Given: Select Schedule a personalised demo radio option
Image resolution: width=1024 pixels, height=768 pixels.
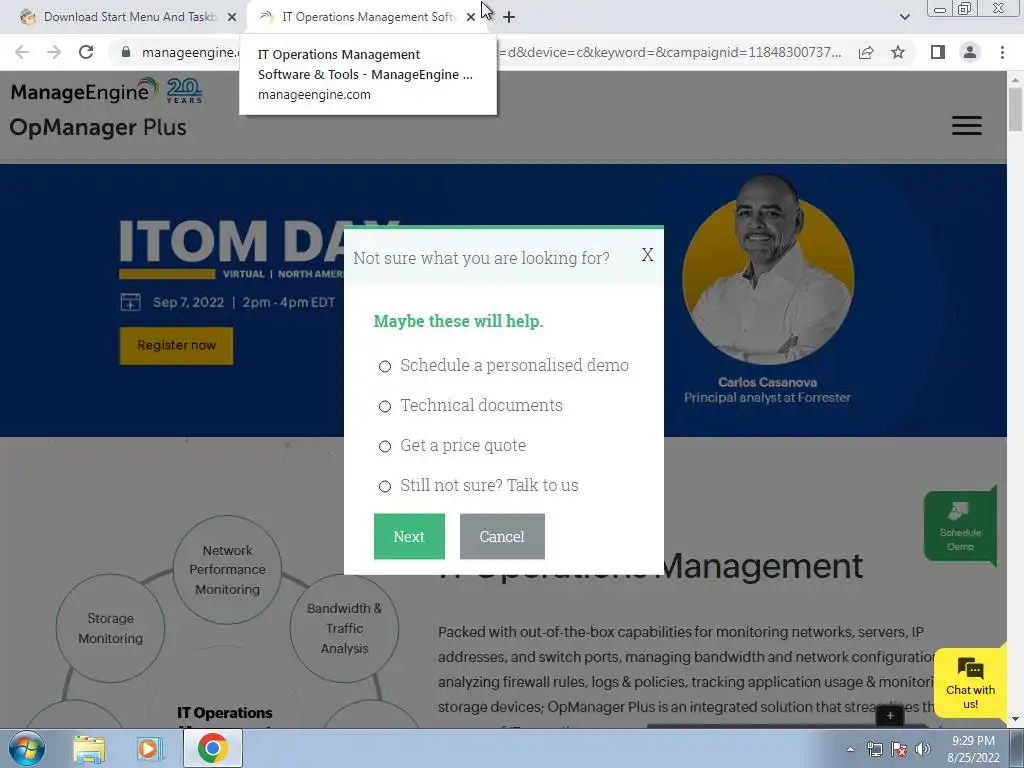Looking at the screenshot, I should click(385, 366).
